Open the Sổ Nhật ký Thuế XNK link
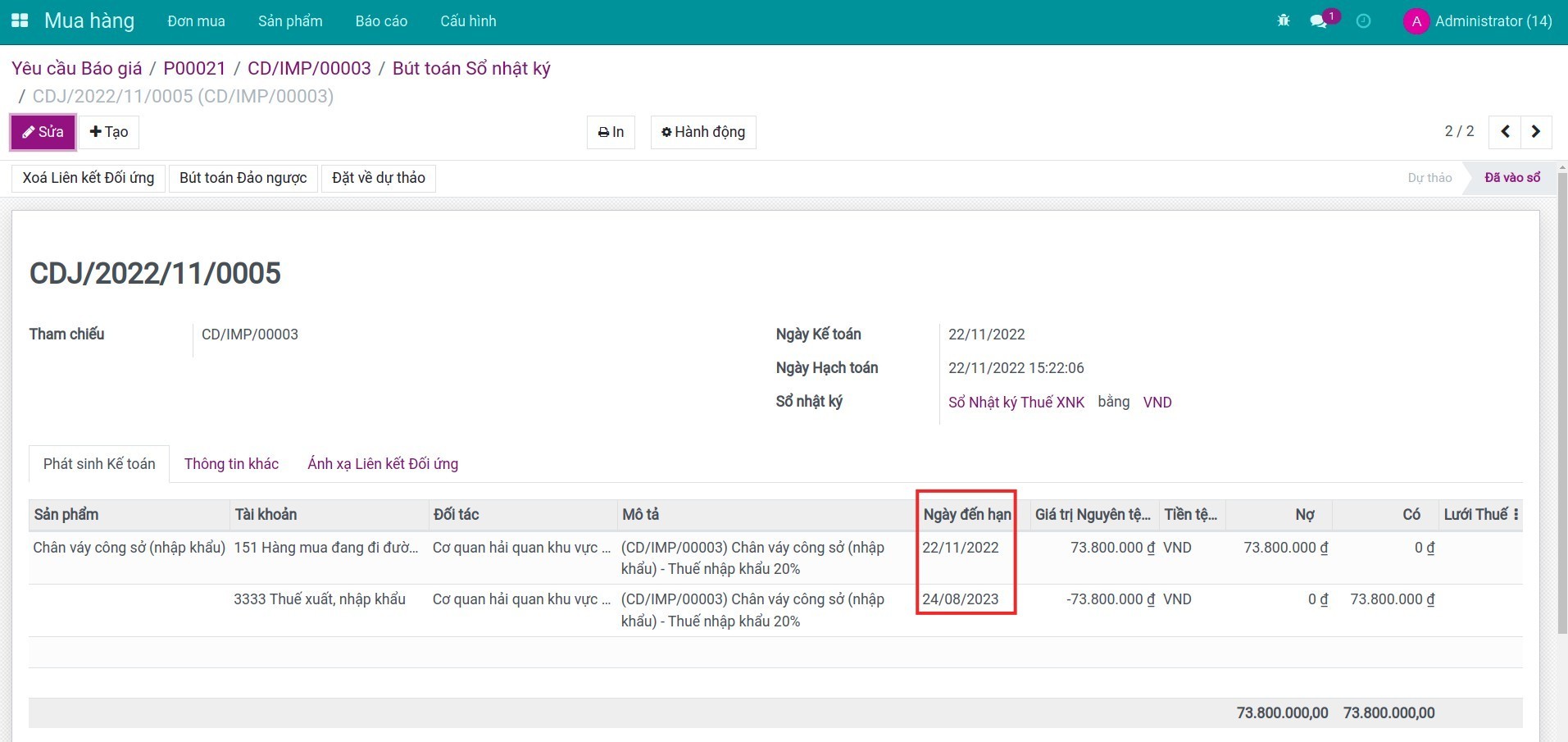 point(1016,403)
